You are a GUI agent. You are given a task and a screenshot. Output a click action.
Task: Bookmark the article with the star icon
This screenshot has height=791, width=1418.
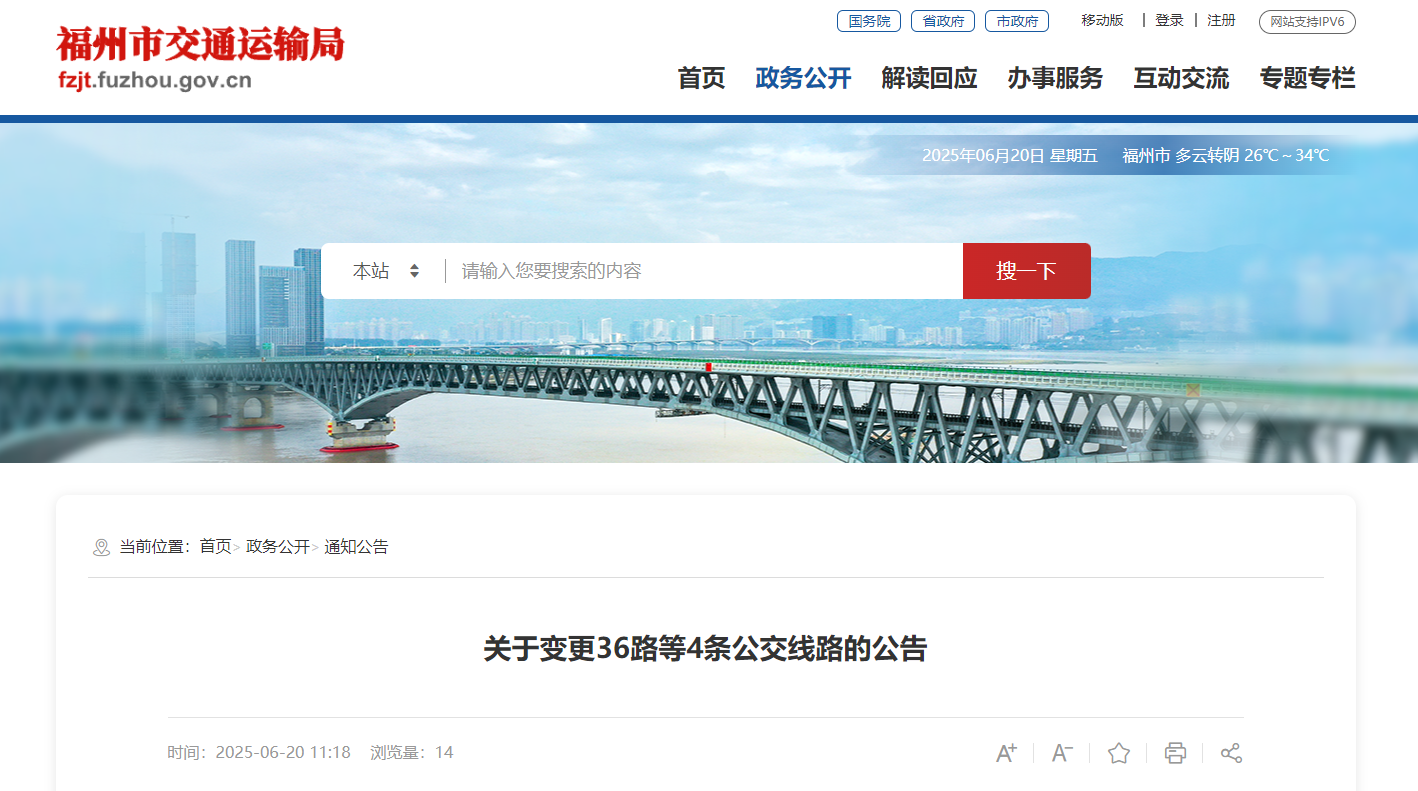(x=1119, y=753)
